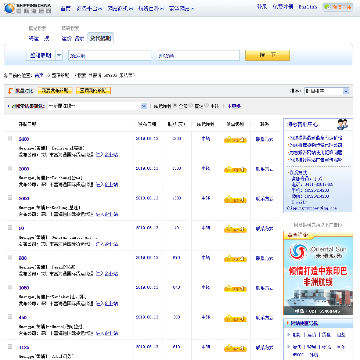Click the customer service agents icon in sidebar
360x360 pixels.
click(x=342, y=124)
